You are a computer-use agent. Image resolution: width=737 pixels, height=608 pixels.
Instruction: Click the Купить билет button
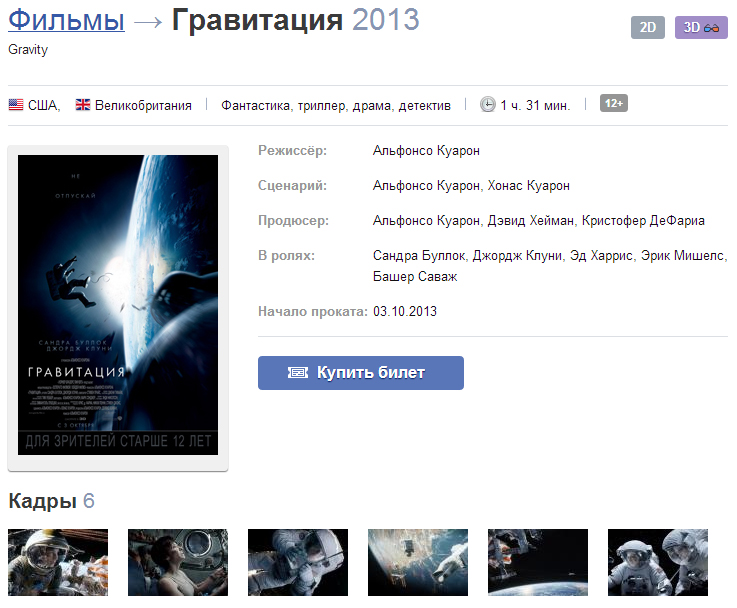coord(361,373)
